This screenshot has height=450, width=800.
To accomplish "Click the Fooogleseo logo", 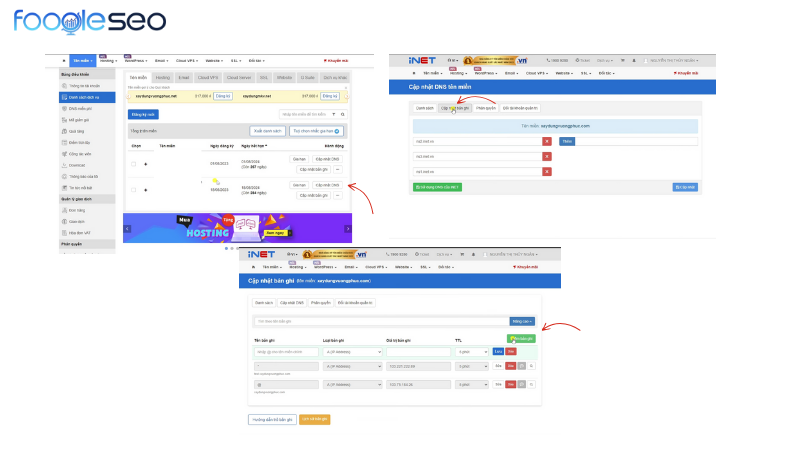I will pos(90,21).
